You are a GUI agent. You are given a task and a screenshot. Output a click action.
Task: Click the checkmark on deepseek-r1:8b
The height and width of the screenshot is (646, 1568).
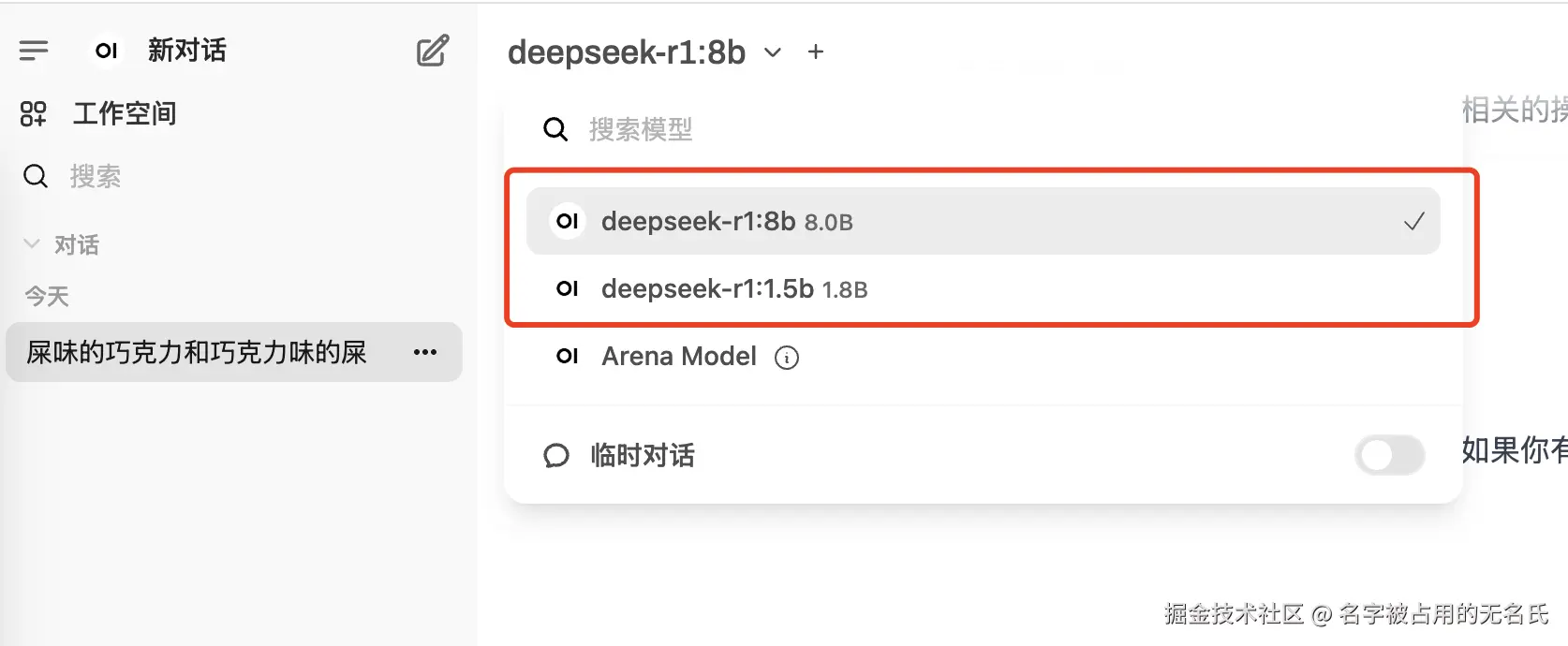click(1413, 222)
